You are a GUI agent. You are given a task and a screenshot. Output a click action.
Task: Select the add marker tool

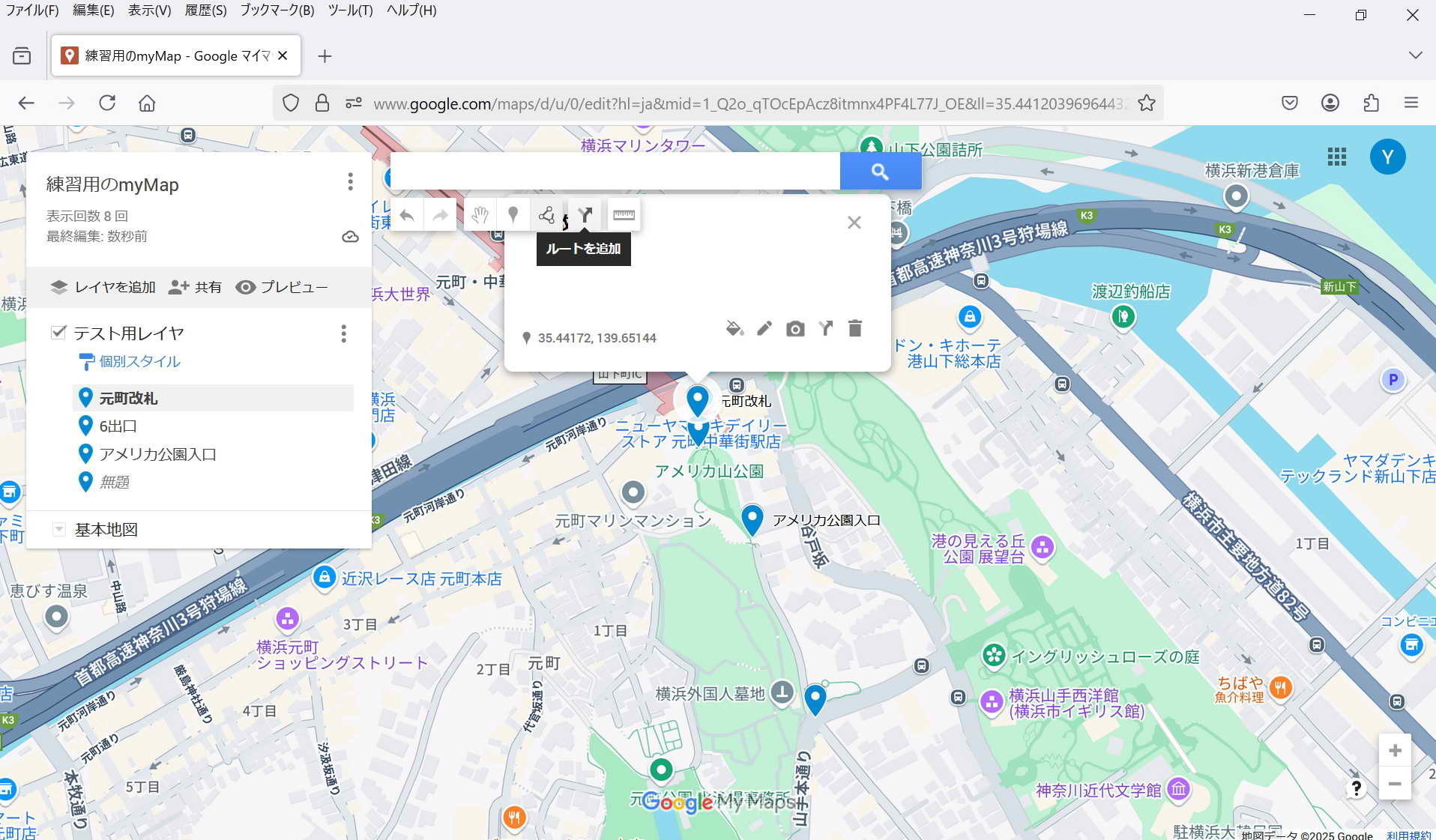coord(513,216)
